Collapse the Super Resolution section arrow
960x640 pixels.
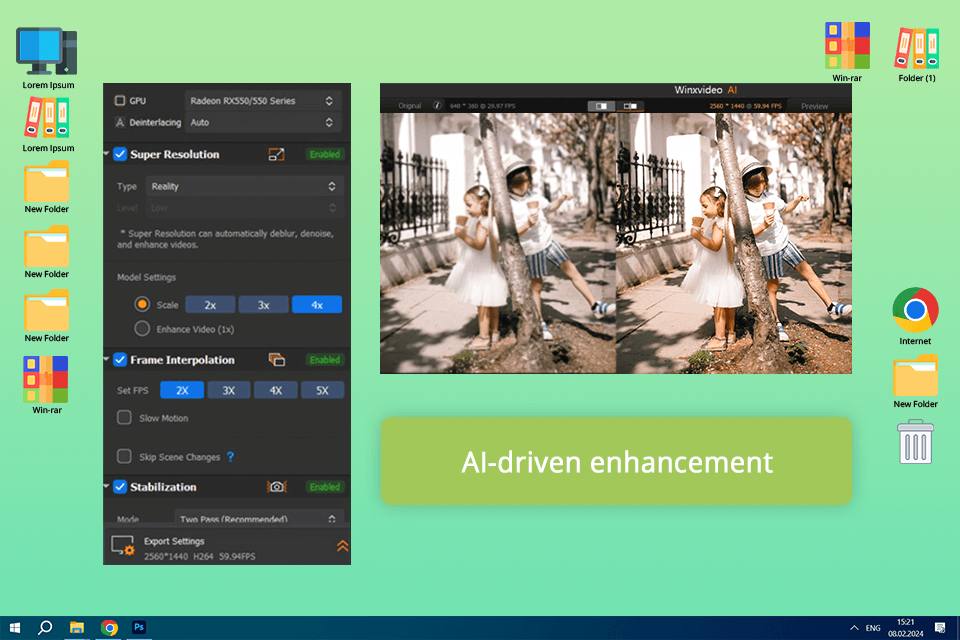pos(107,153)
